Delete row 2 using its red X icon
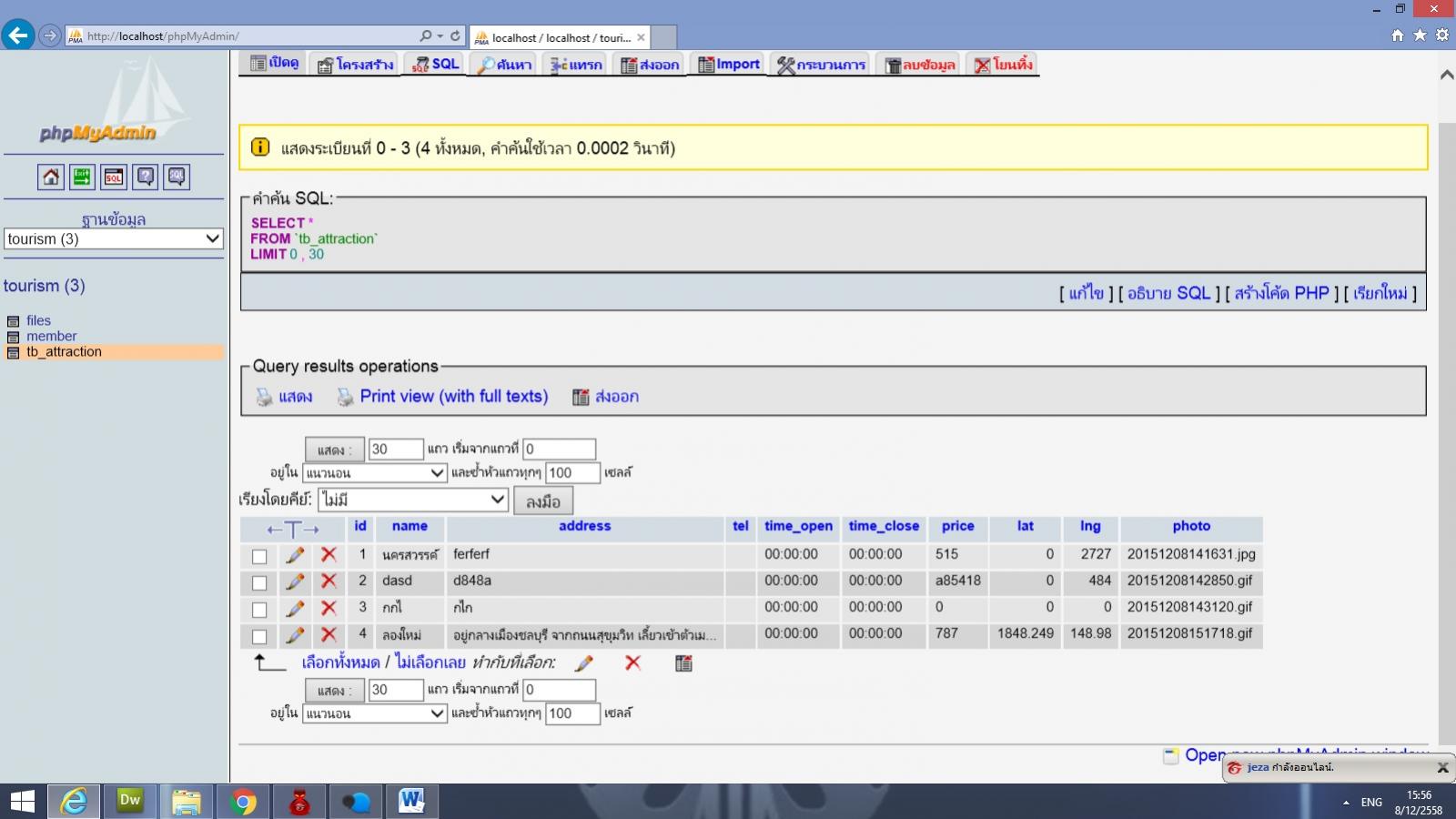This screenshot has height=819, width=1456. click(329, 581)
